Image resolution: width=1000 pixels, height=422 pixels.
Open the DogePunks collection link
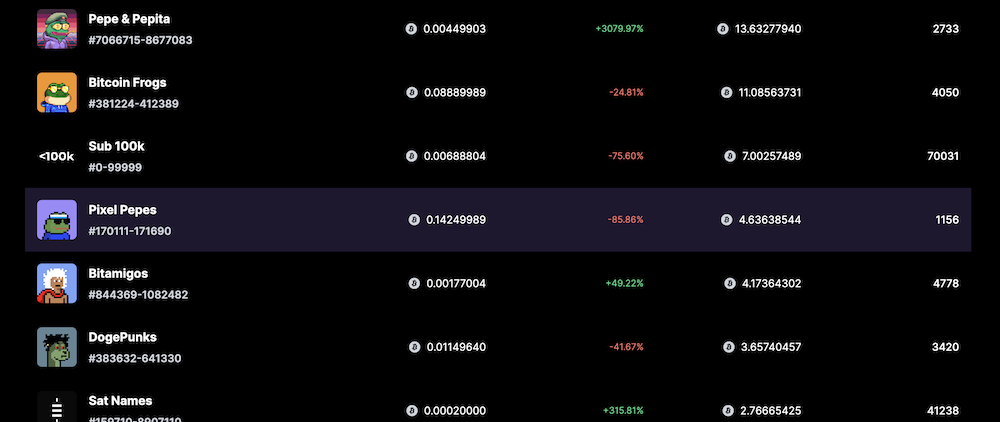(122, 337)
